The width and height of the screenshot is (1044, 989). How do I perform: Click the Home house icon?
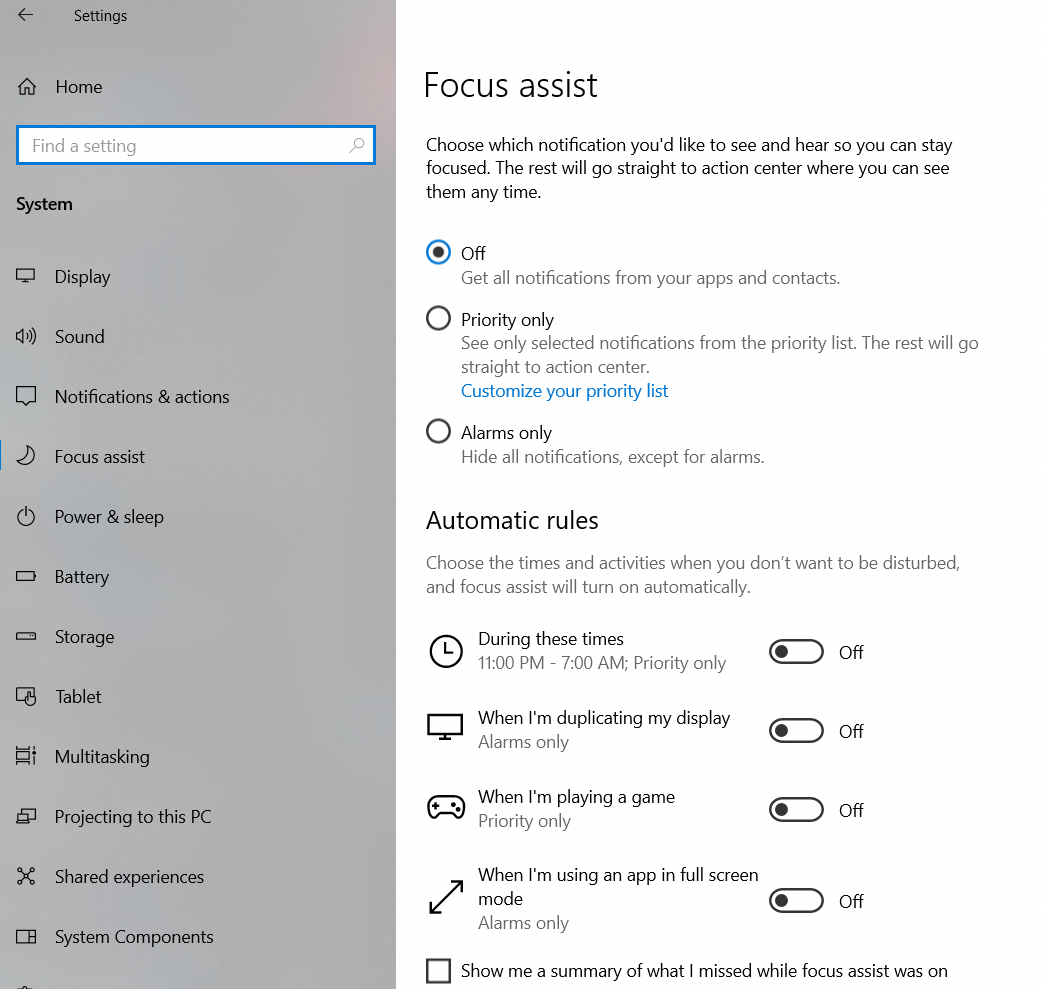pos(27,87)
